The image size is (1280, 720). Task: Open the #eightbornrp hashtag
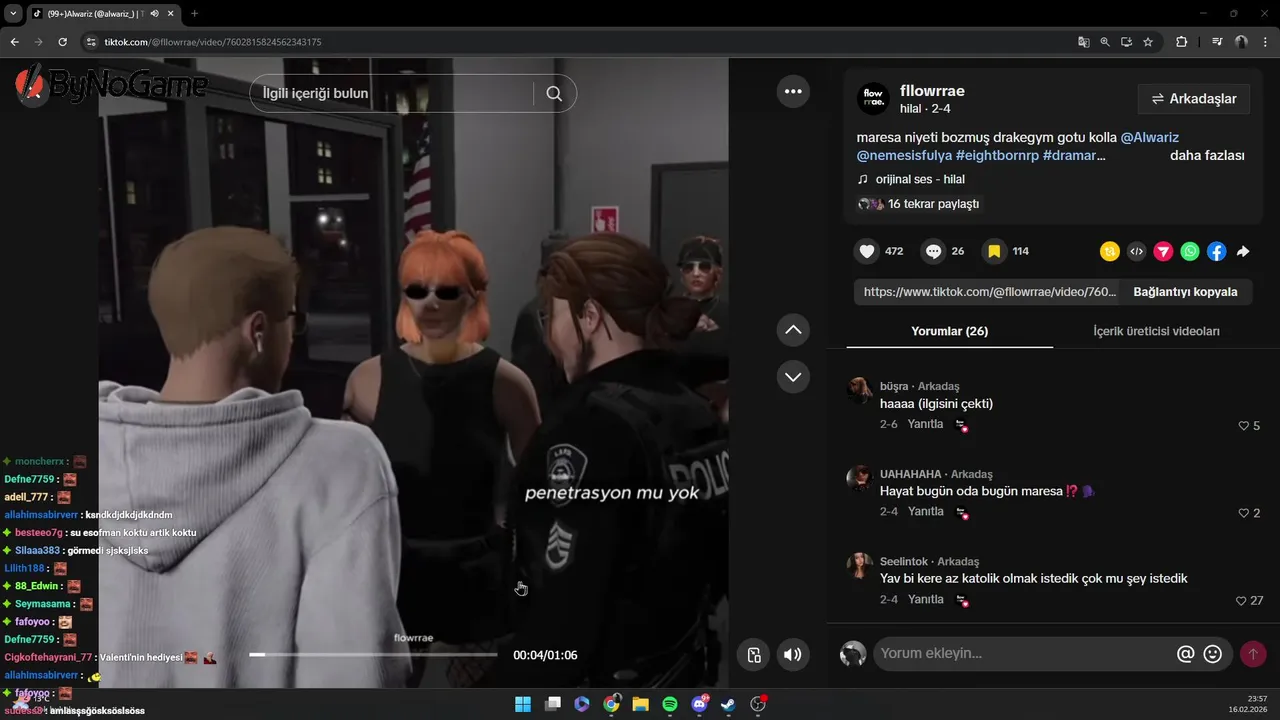click(x=997, y=156)
